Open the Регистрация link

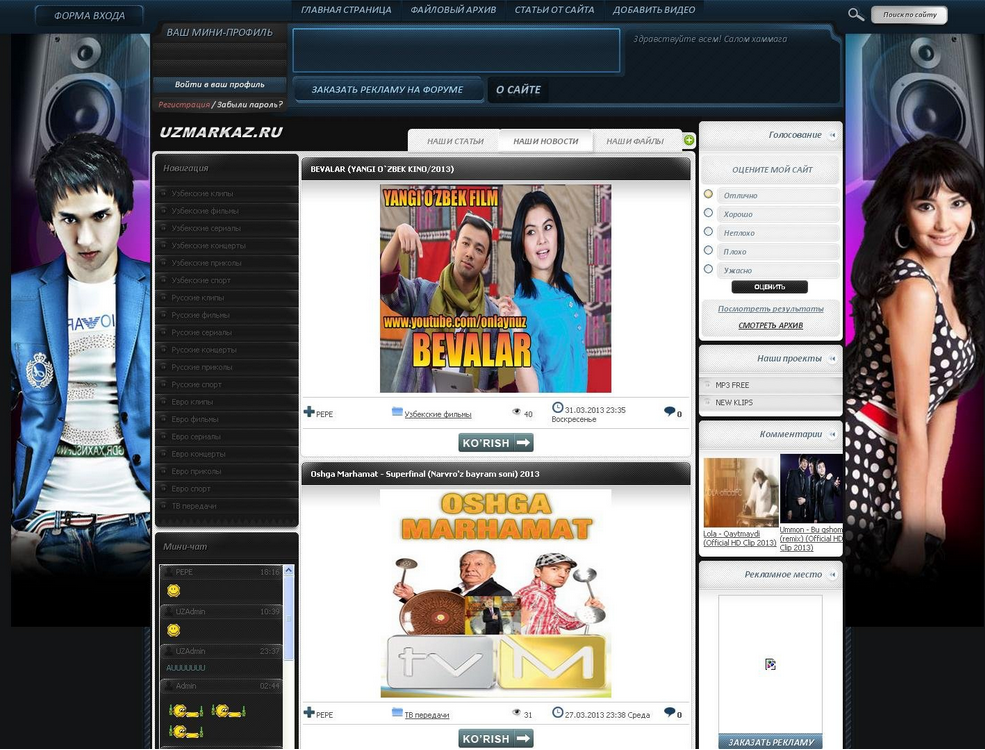(x=184, y=105)
